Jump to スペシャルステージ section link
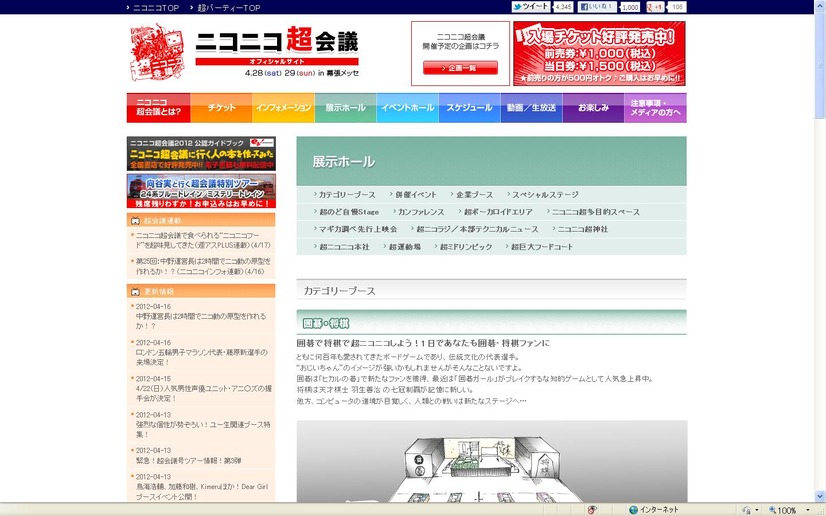Viewport: 826px width, 516px height. point(545,195)
